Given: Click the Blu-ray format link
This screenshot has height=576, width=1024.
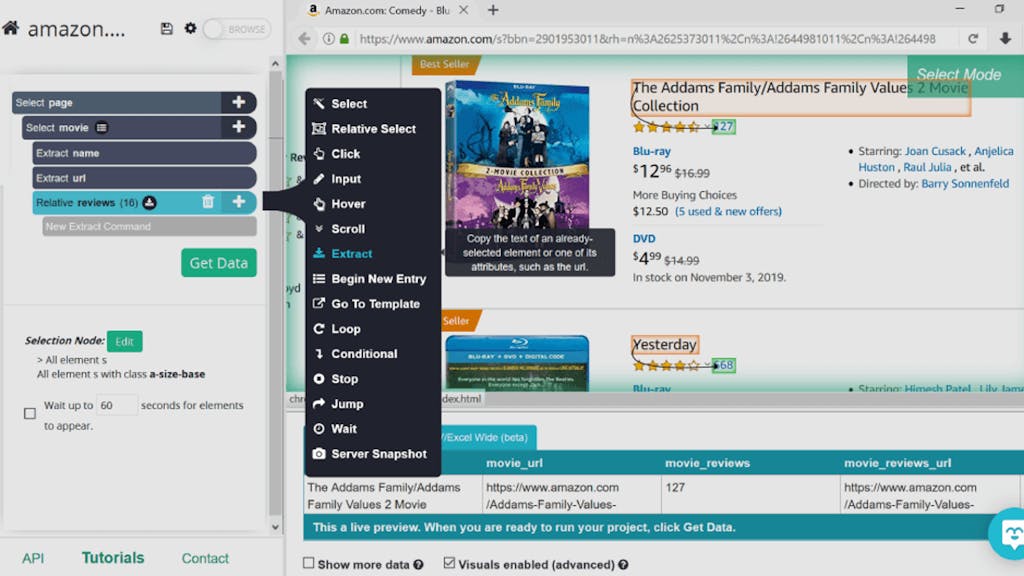Looking at the screenshot, I should pyautogui.click(x=652, y=151).
